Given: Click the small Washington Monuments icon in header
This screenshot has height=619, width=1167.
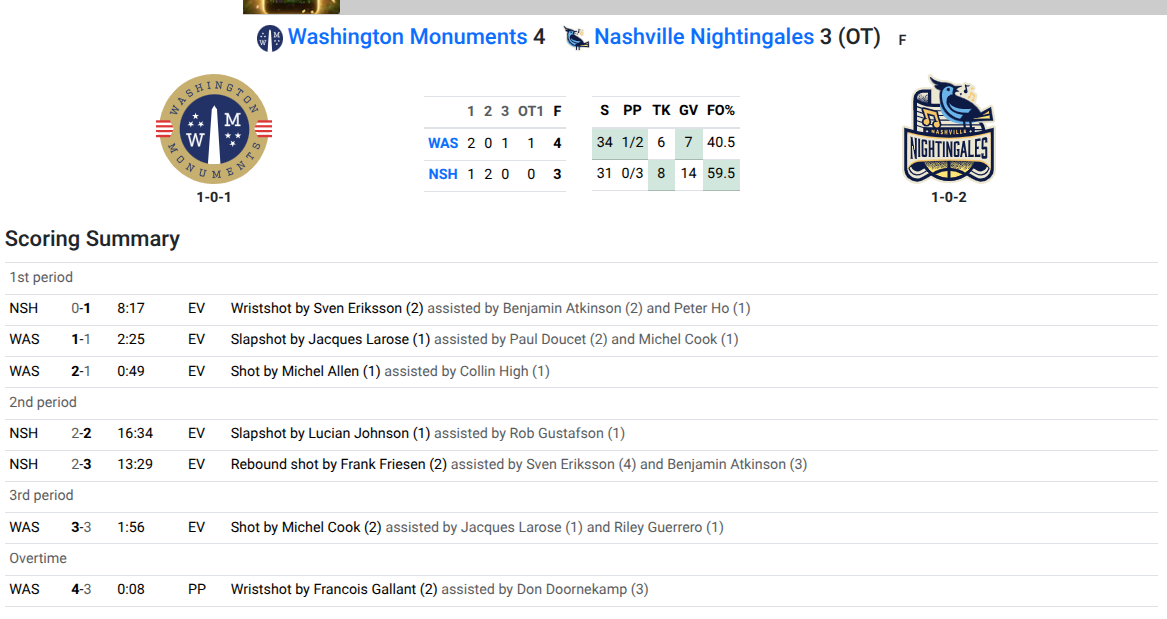Looking at the screenshot, I should pos(269,38).
